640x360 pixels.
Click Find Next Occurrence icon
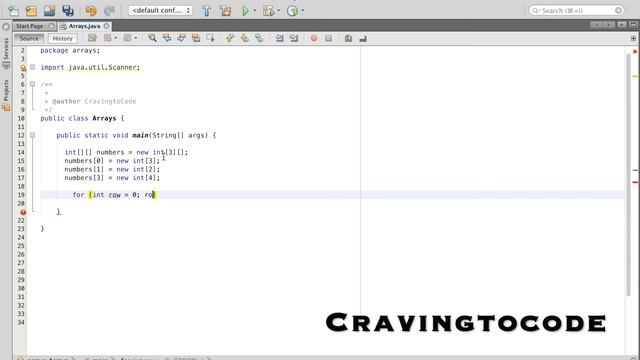(x=181, y=38)
